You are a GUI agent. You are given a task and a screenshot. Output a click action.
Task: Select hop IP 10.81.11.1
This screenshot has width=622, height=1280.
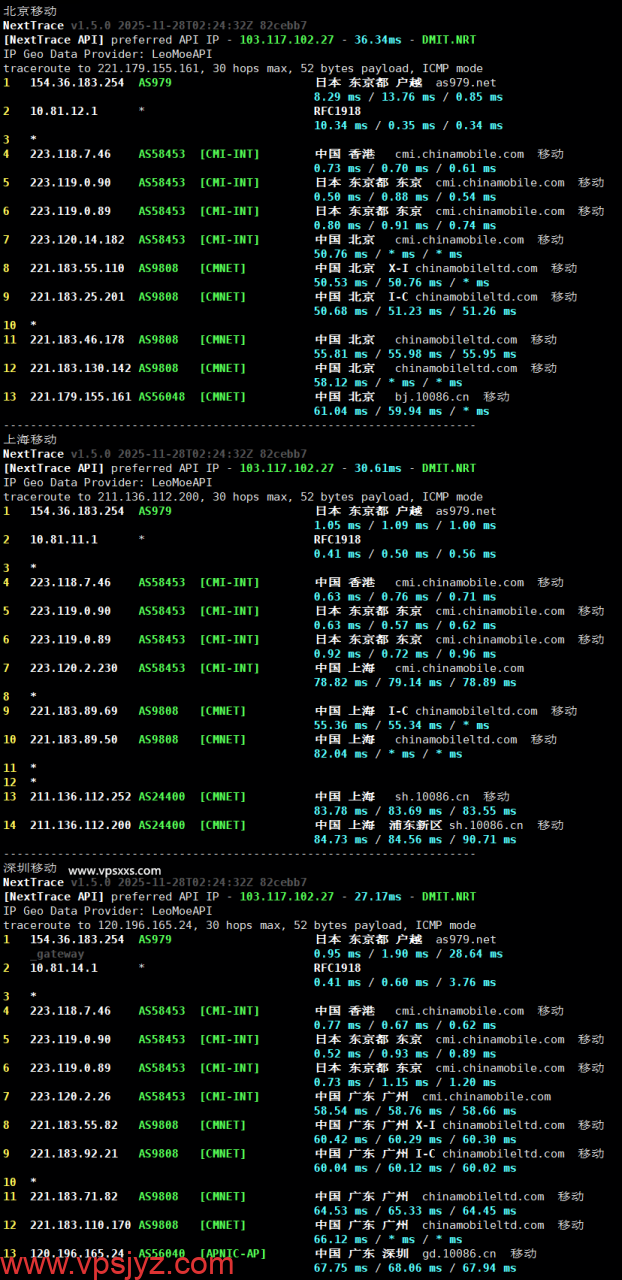64,540
